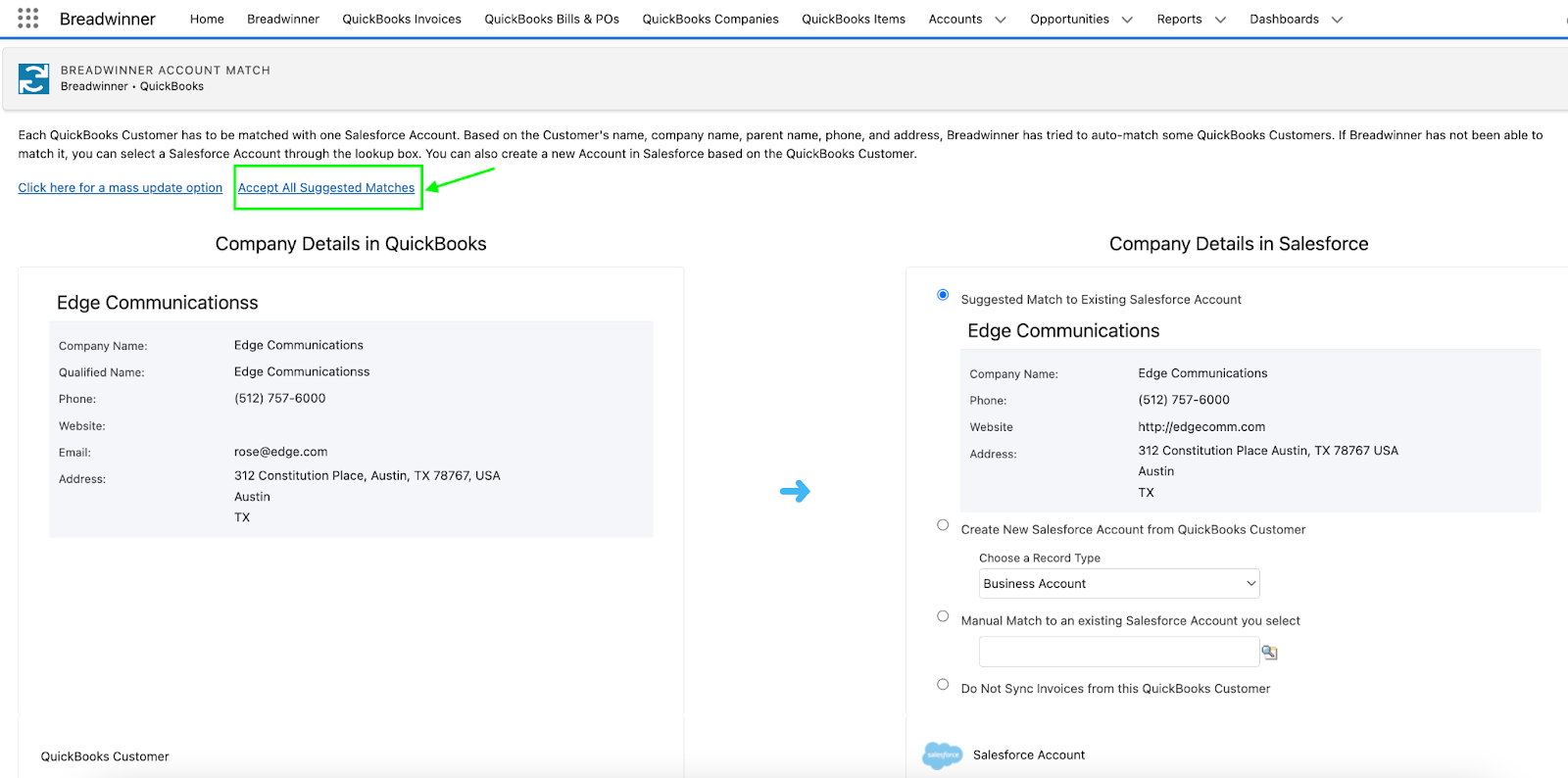The height and width of the screenshot is (778, 1568).
Task: Click the http://edgecomm.com website value
Action: pos(1201,427)
